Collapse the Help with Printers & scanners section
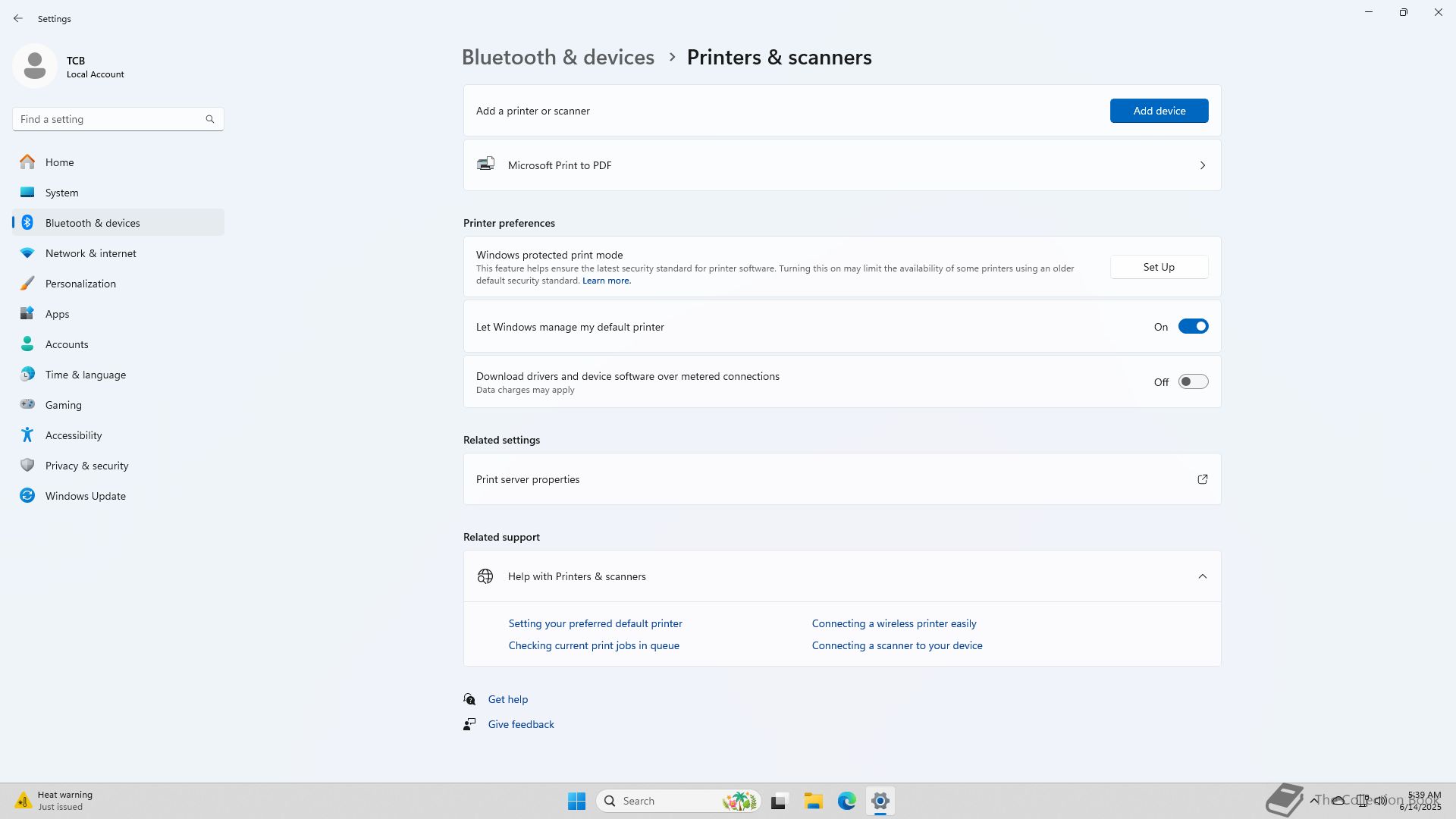The width and height of the screenshot is (1456, 819). (1202, 576)
